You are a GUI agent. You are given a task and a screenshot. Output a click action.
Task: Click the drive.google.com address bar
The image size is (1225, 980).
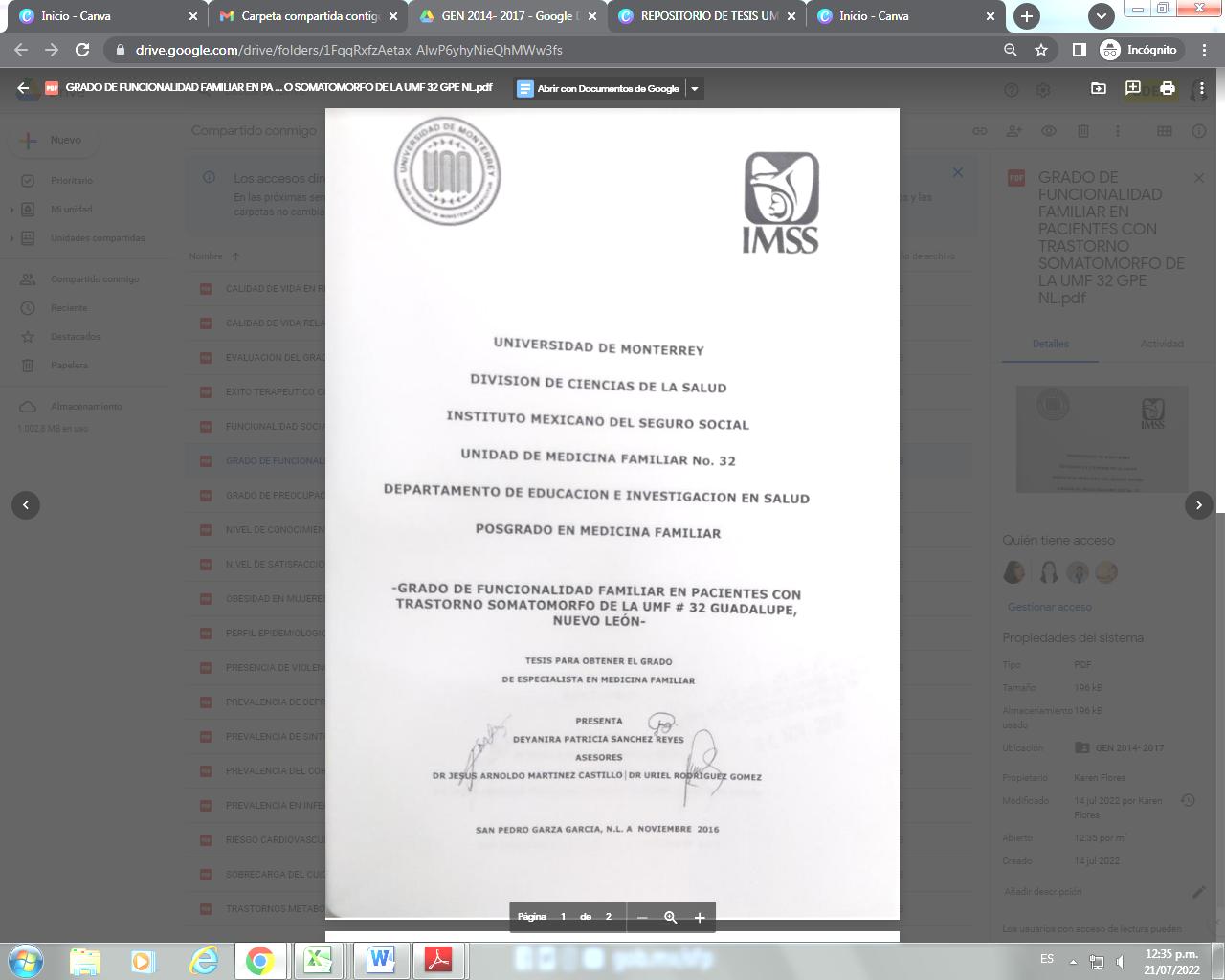pyautogui.click(x=555, y=50)
